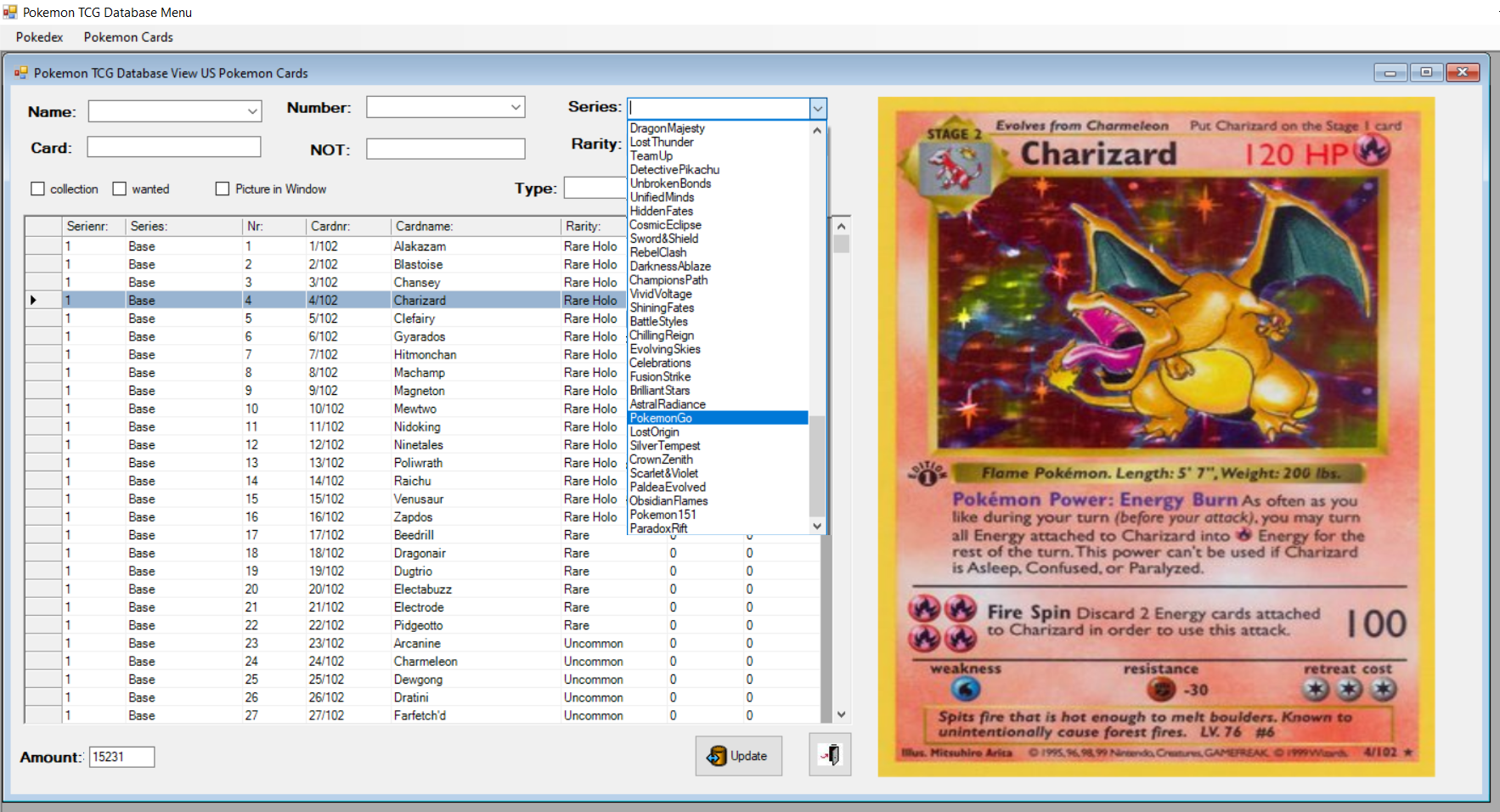Sort by the Serienr column header
1500x812 pixels.
point(94,226)
